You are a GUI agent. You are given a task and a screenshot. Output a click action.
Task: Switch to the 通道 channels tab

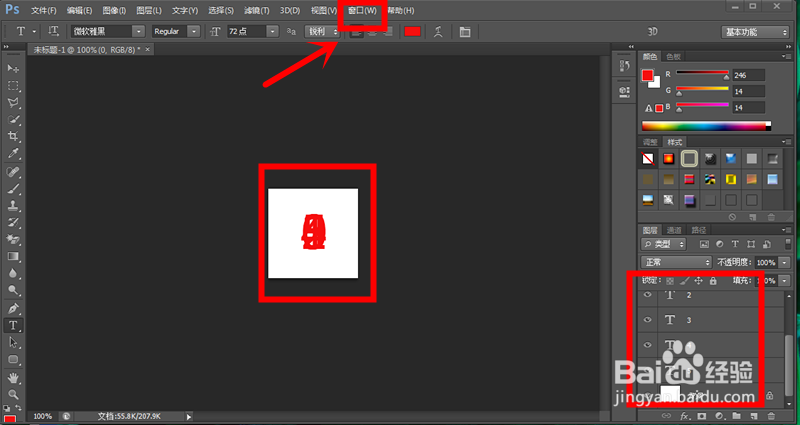pyautogui.click(x=674, y=230)
